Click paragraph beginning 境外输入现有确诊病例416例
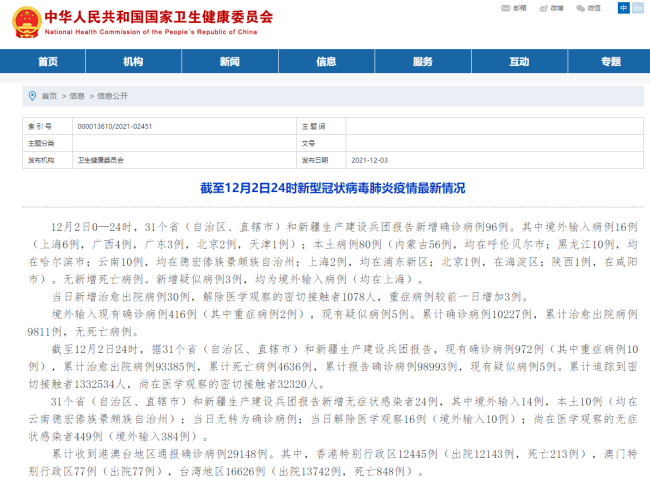The image size is (650, 484). (333, 323)
